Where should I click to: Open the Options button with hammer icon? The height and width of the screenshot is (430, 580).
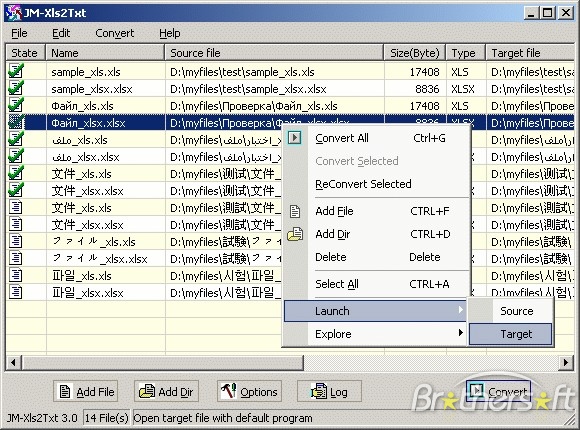[249, 391]
